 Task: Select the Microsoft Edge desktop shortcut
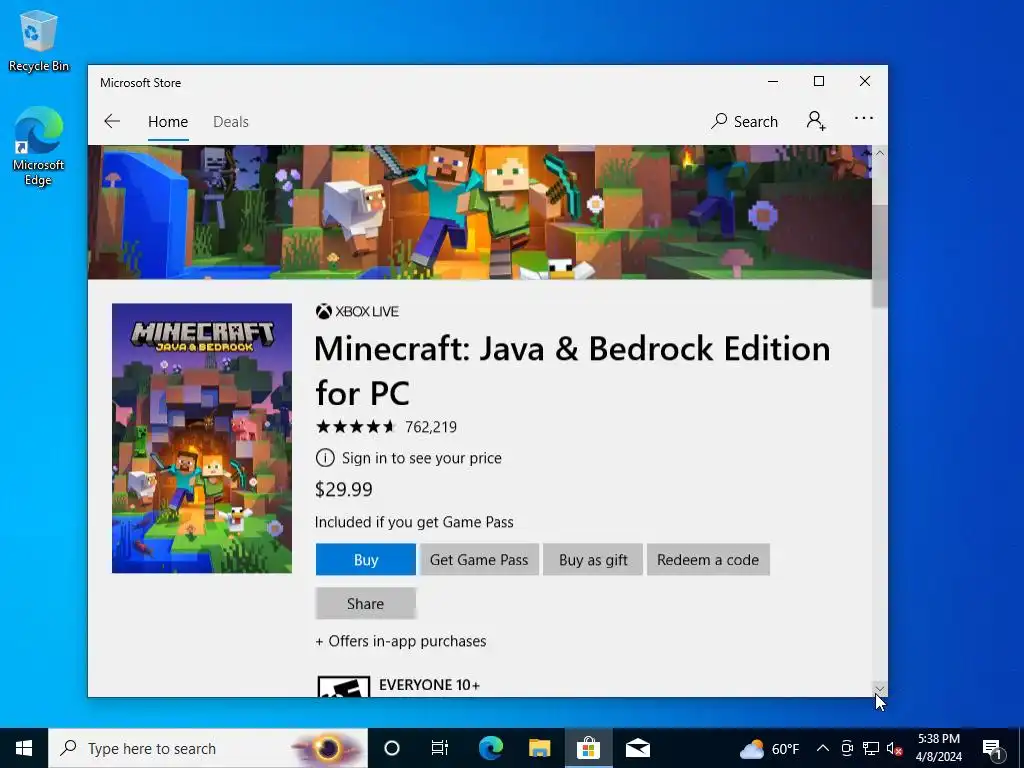click(38, 146)
